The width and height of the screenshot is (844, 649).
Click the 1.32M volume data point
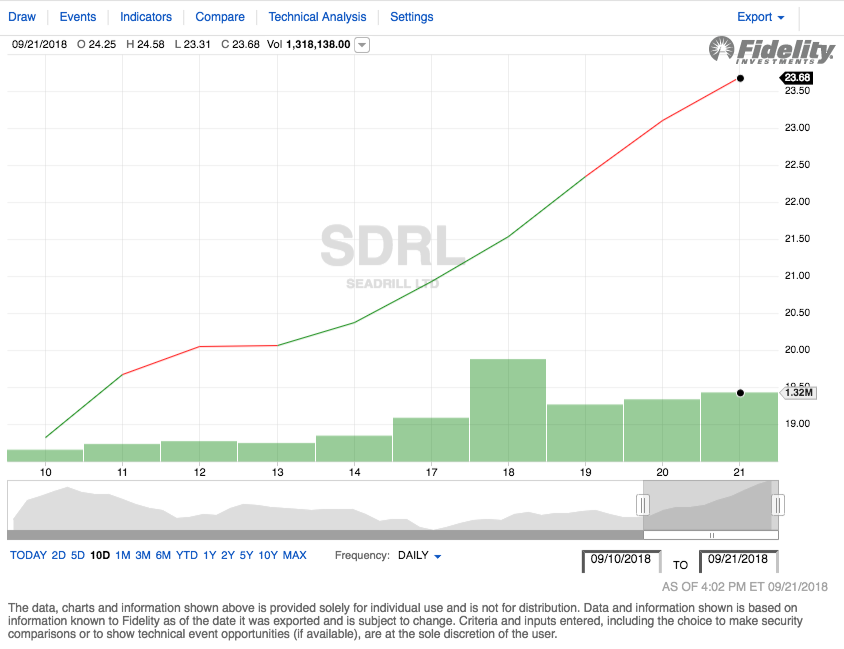[x=740, y=393]
